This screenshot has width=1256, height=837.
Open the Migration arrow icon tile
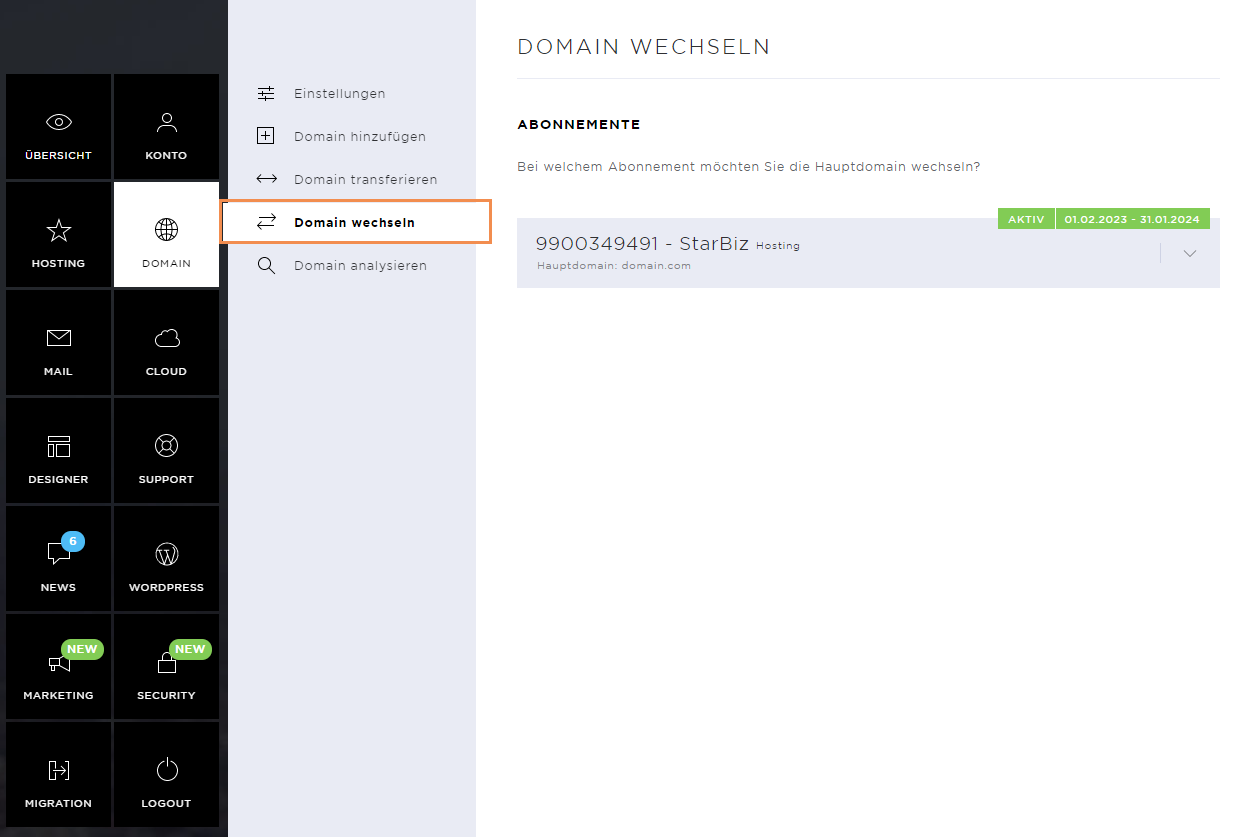[58, 774]
